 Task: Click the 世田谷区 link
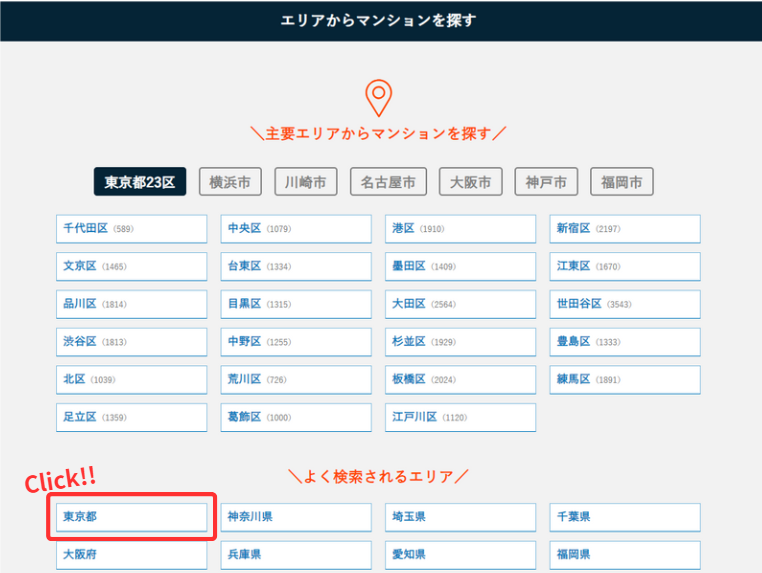tap(625, 304)
